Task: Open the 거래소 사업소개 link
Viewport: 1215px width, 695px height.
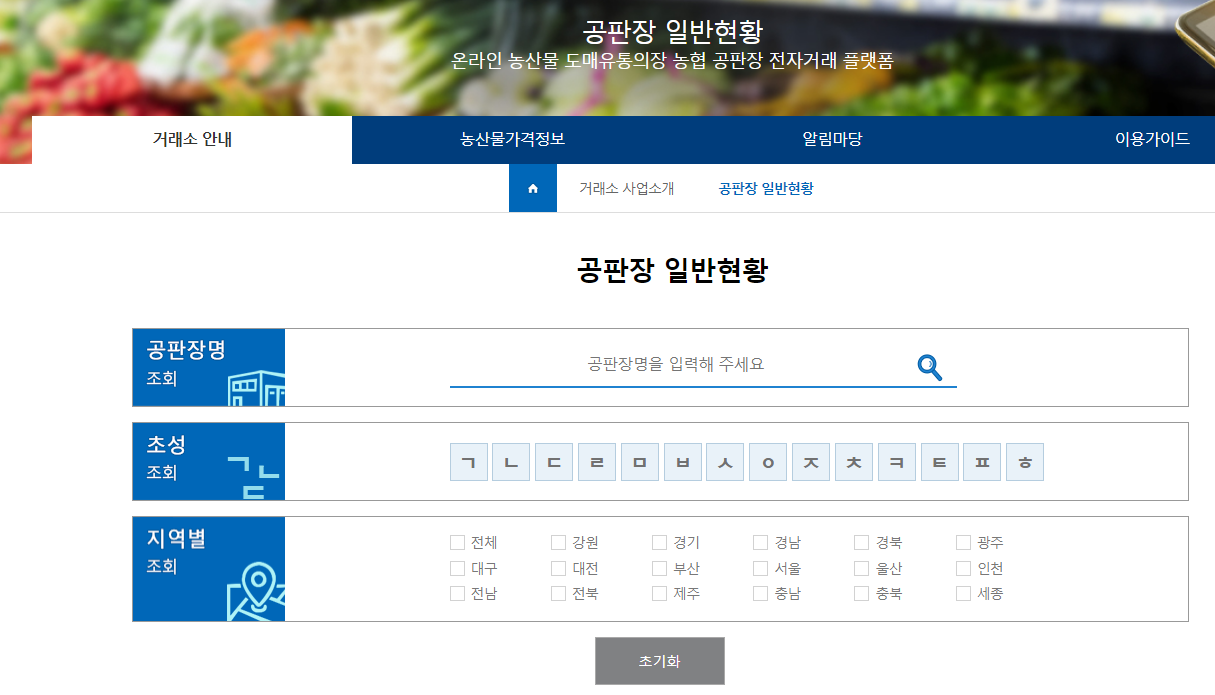Action: pos(625,187)
